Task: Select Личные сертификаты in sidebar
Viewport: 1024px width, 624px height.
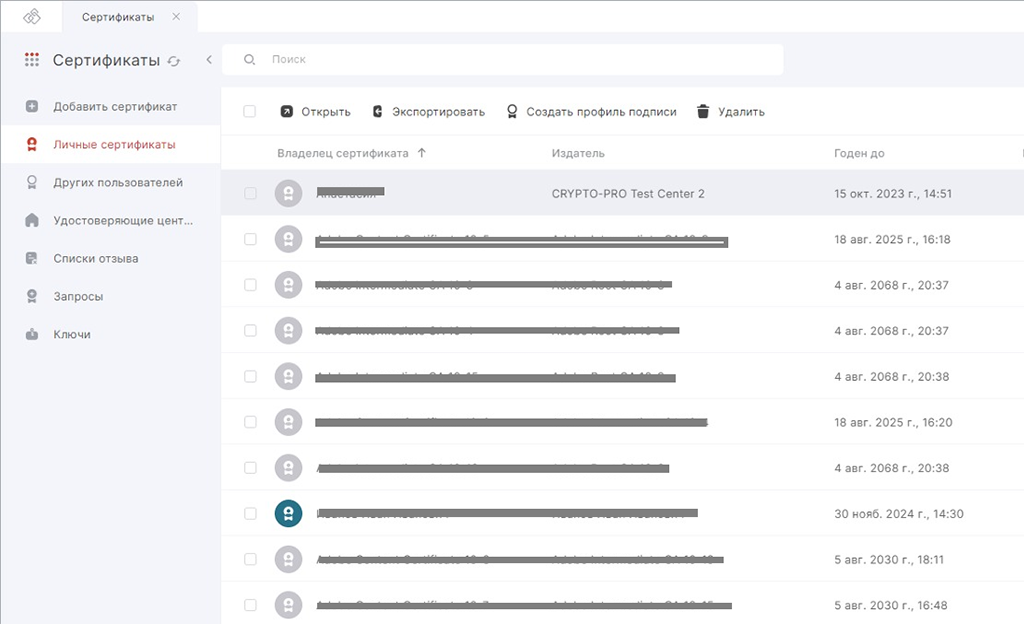Action: click(x=114, y=144)
